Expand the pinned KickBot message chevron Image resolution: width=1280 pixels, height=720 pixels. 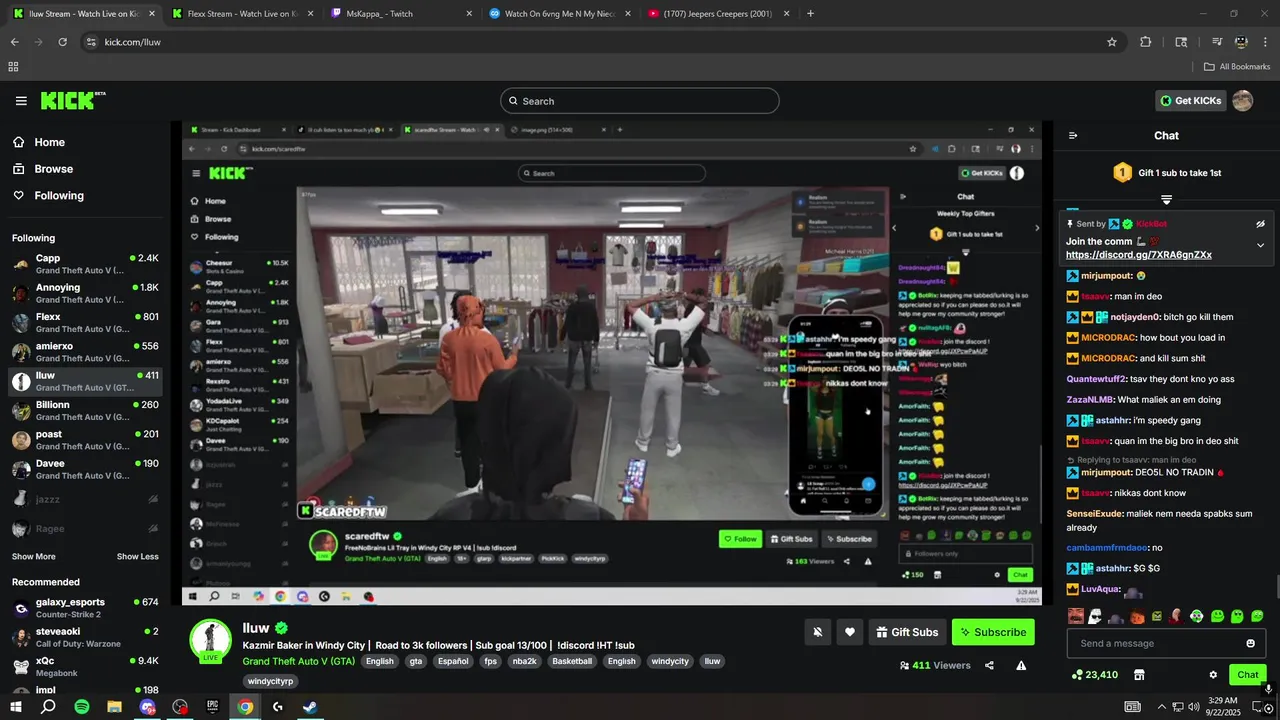coord(1260,245)
